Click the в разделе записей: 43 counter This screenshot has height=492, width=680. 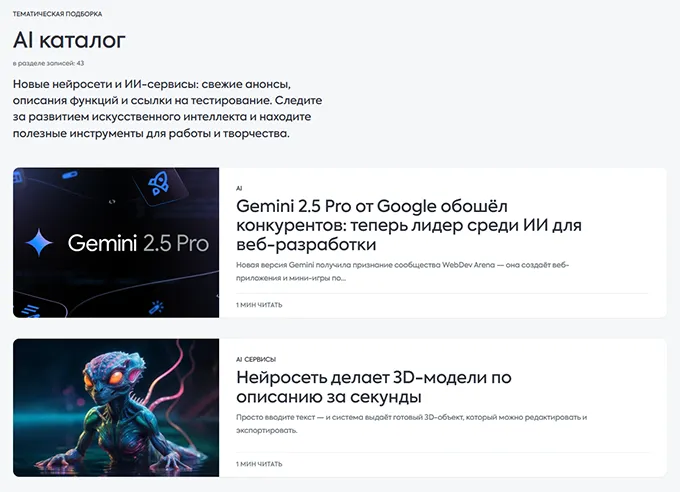48,63
